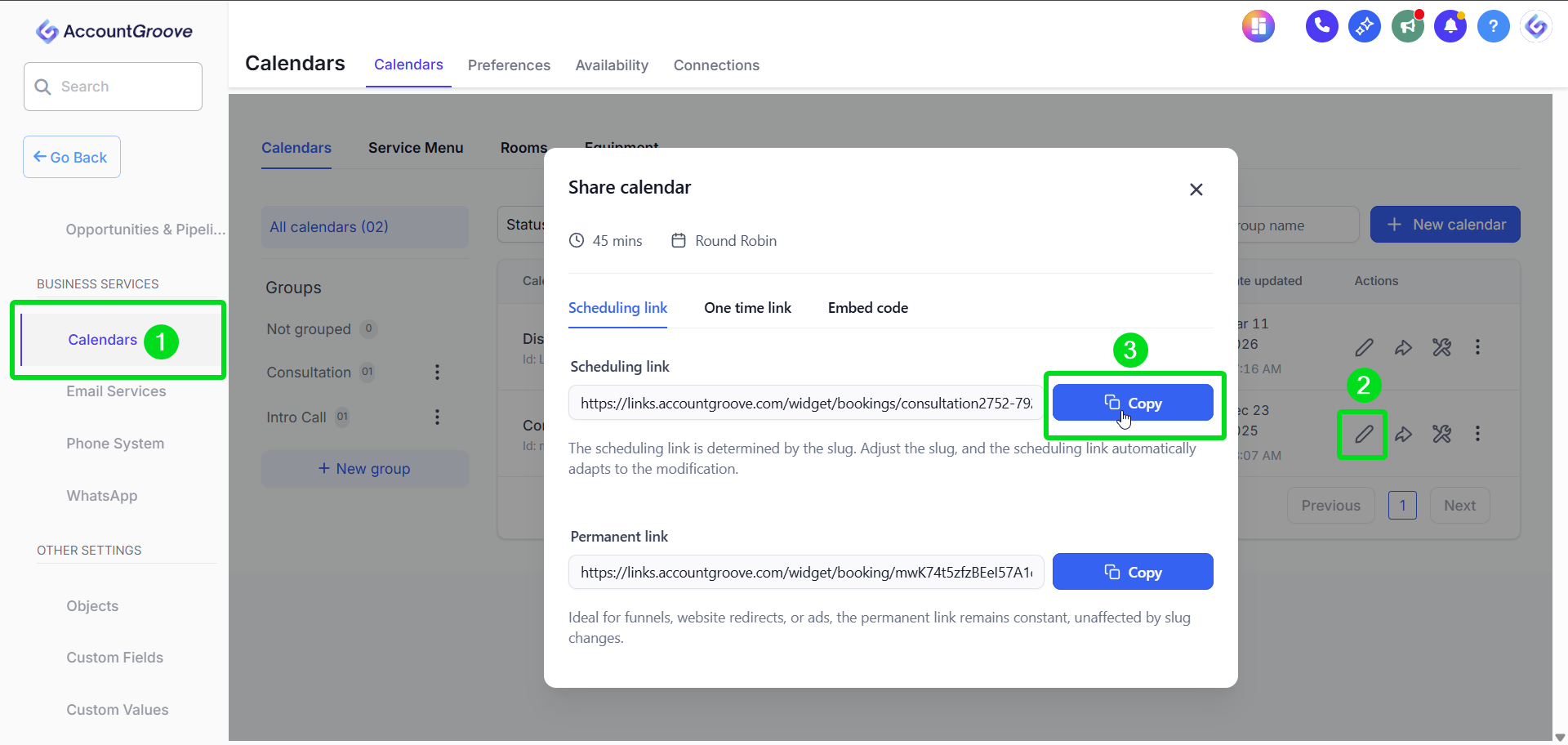This screenshot has height=745, width=1568.
Task: Click the Go Back button
Action: click(72, 157)
